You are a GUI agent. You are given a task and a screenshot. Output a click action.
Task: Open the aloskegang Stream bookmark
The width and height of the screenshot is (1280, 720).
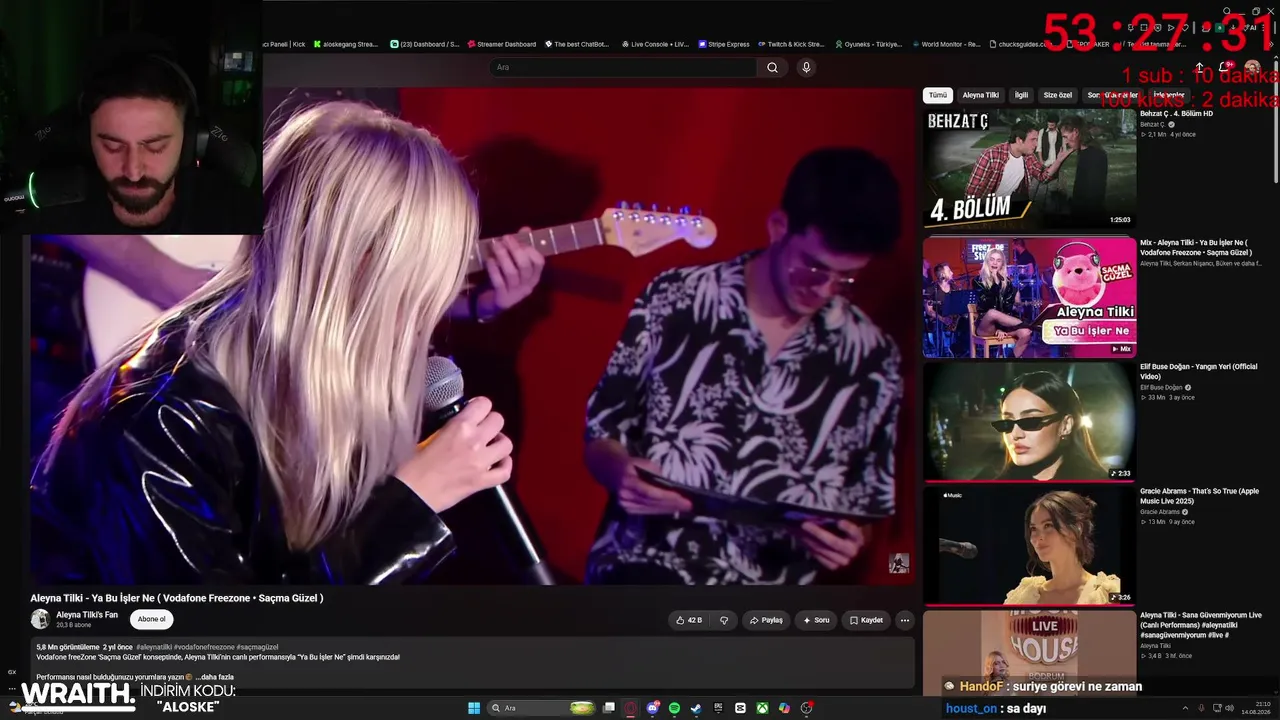click(x=345, y=44)
